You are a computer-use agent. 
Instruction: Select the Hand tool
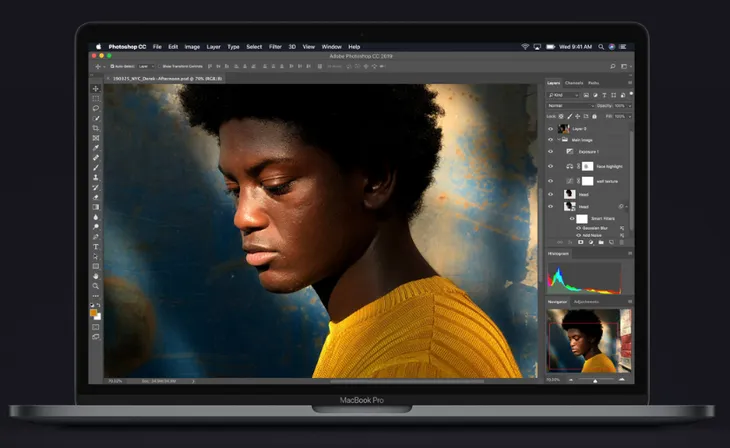96,276
